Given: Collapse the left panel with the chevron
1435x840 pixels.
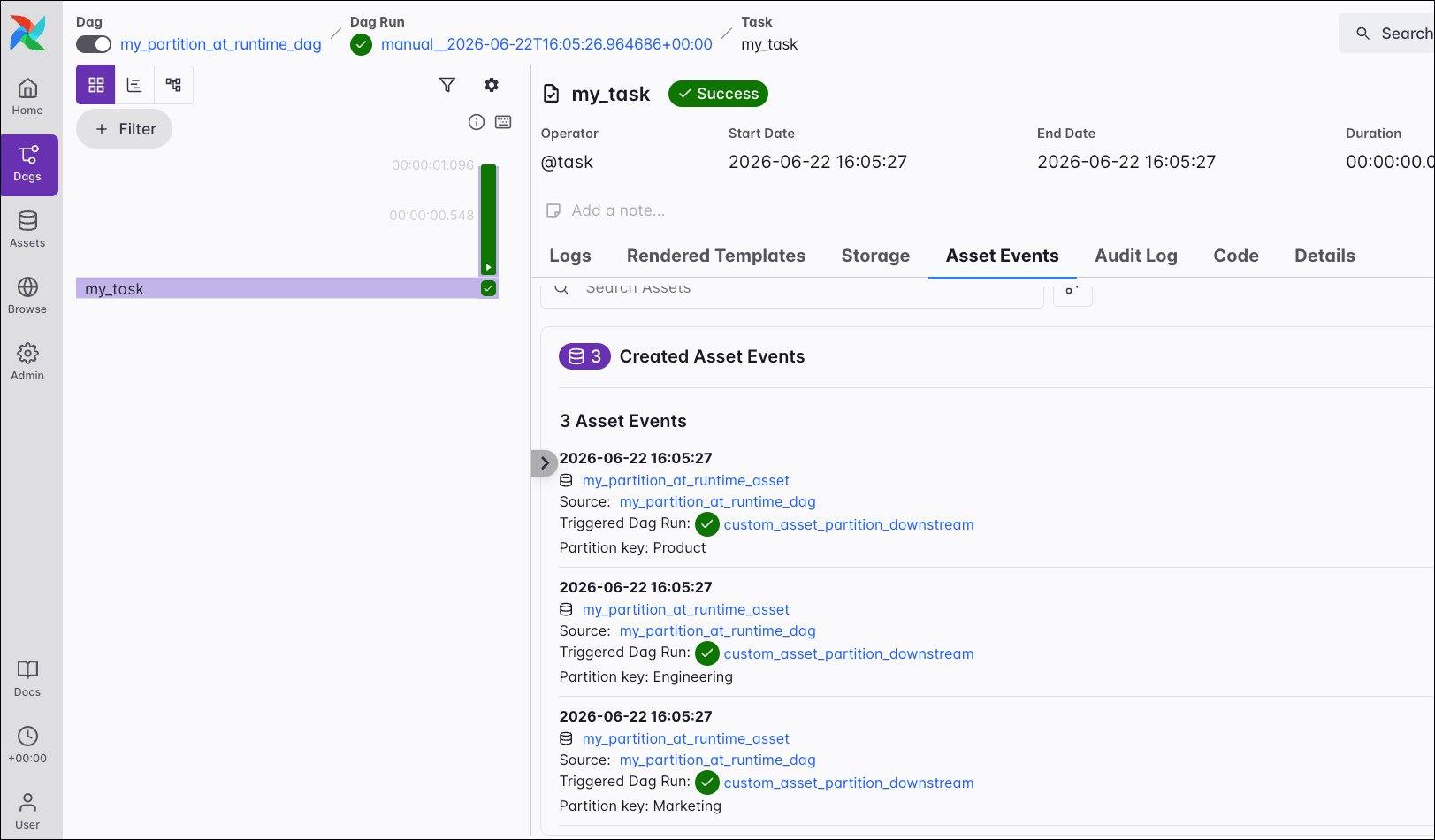Looking at the screenshot, I should pos(545,462).
